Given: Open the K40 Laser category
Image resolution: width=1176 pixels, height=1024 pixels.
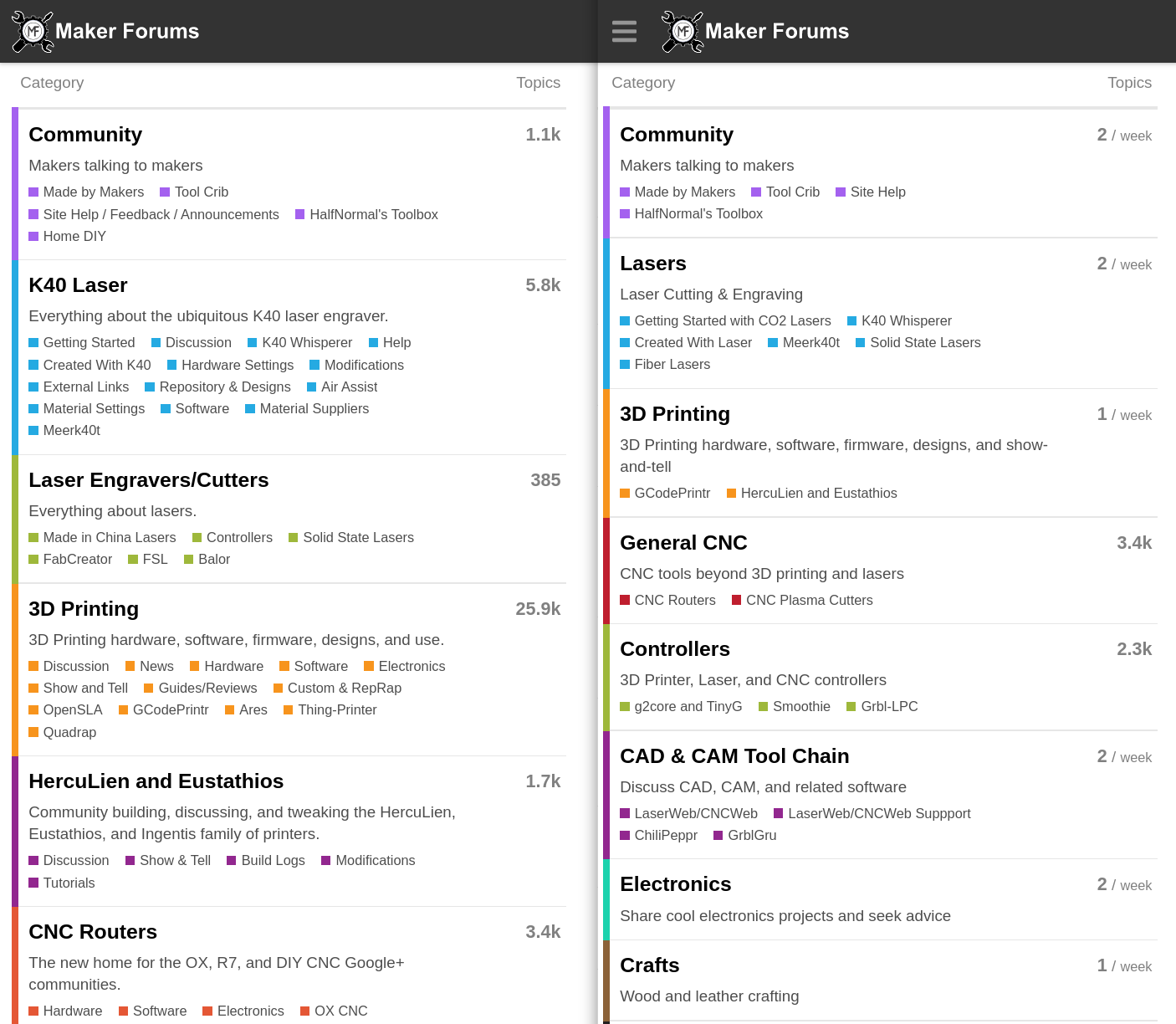Looking at the screenshot, I should pos(78,285).
